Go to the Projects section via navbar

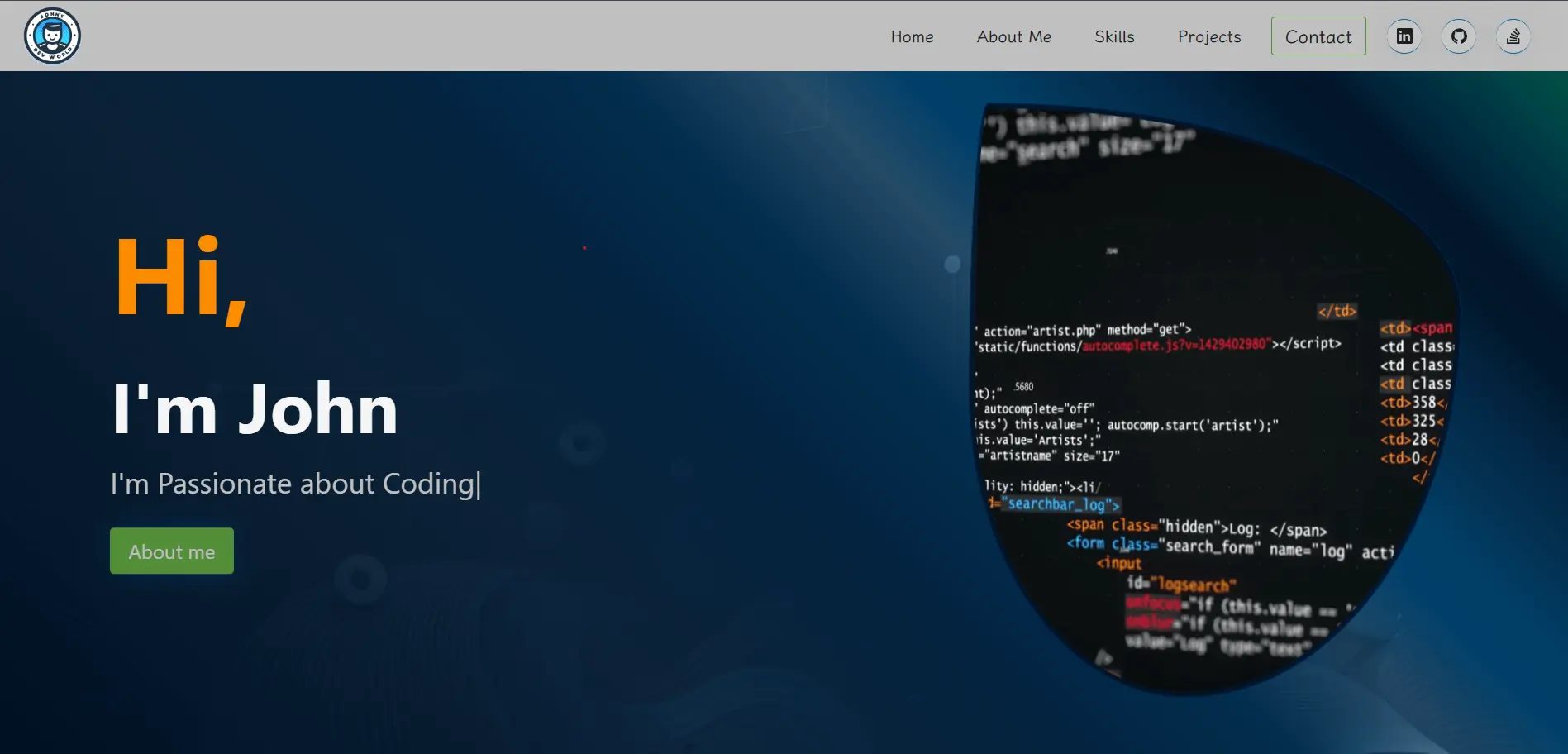tap(1208, 36)
